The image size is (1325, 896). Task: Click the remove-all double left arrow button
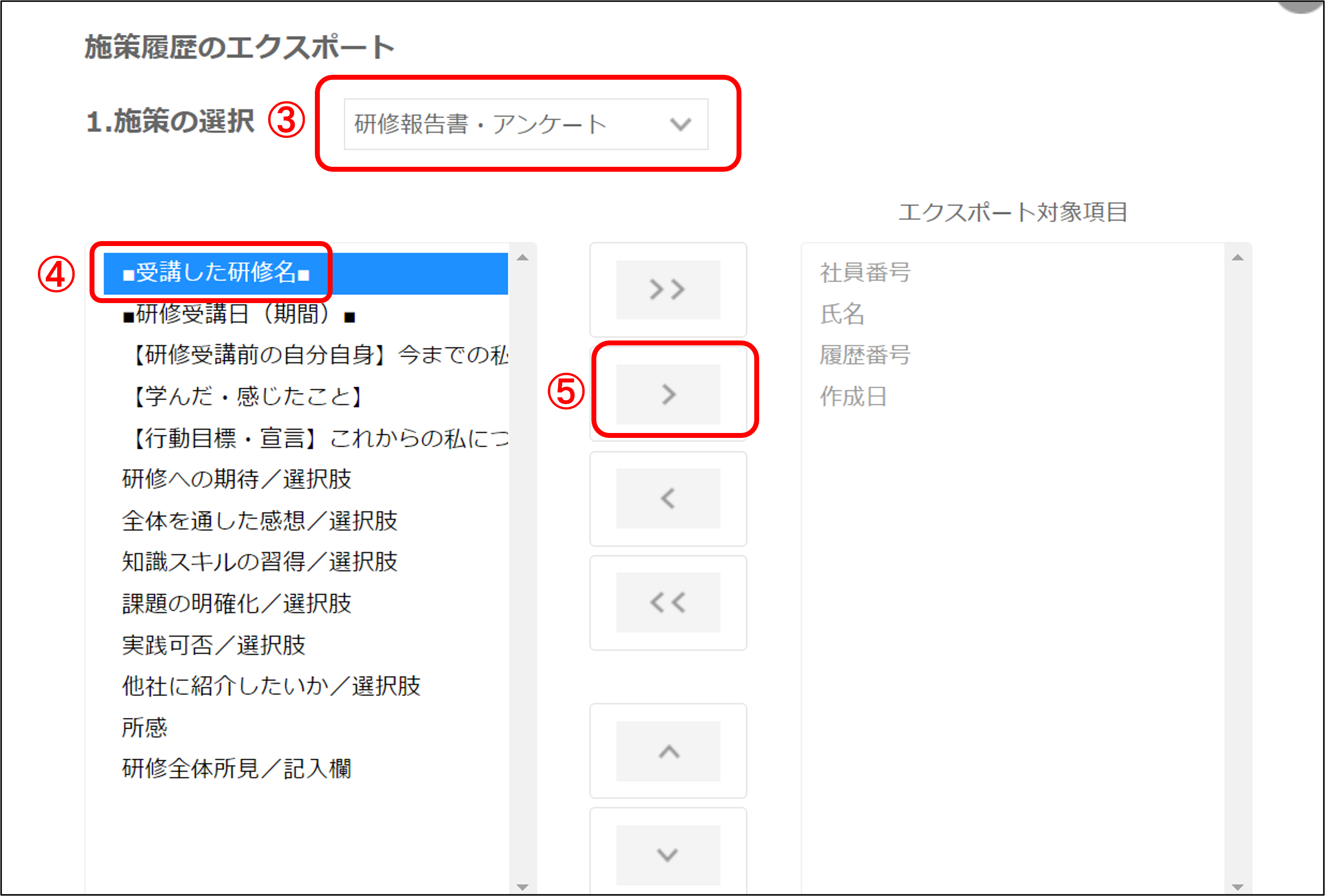pyautogui.click(x=668, y=602)
